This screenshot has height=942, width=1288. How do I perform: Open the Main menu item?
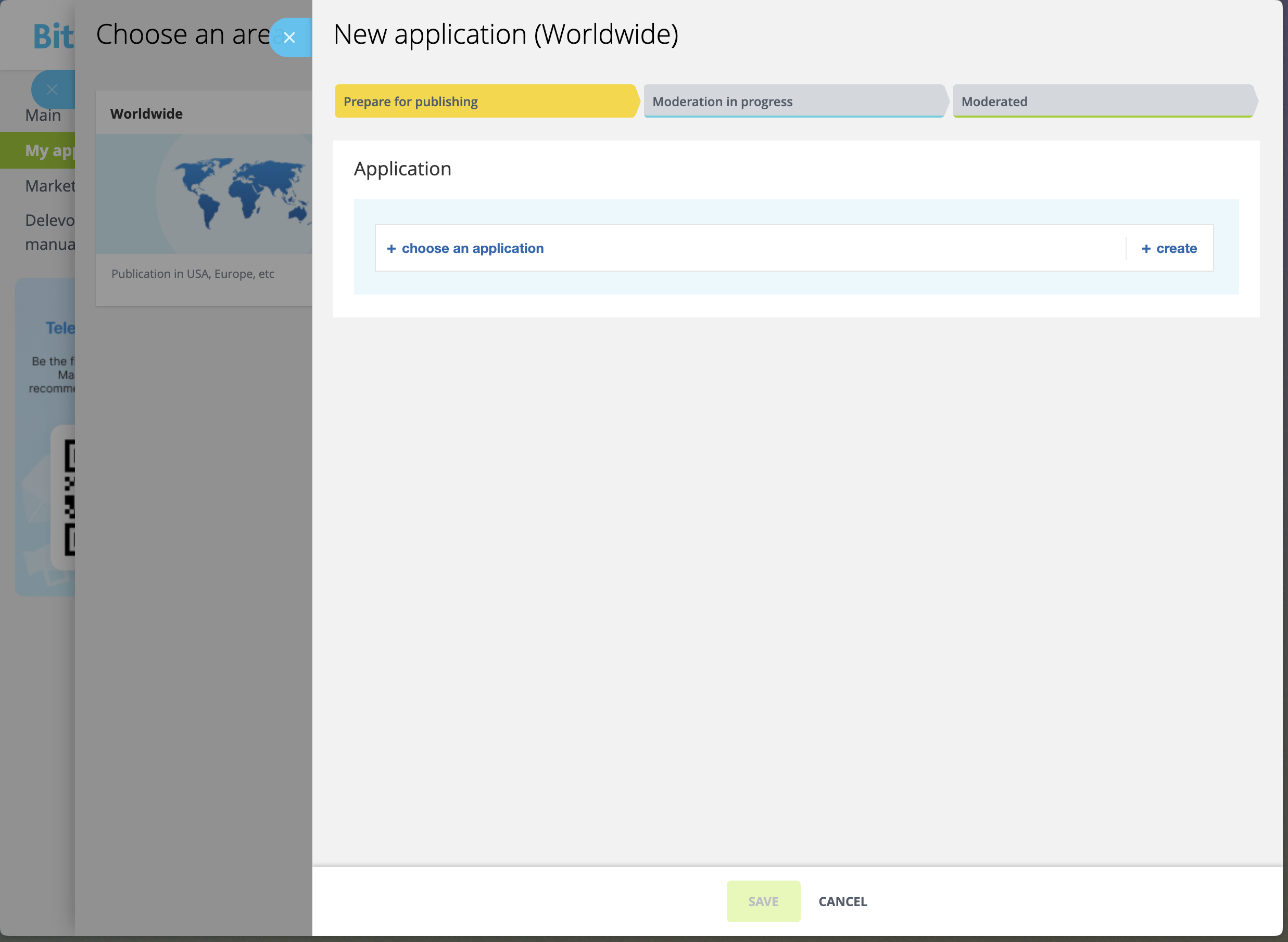(43, 116)
